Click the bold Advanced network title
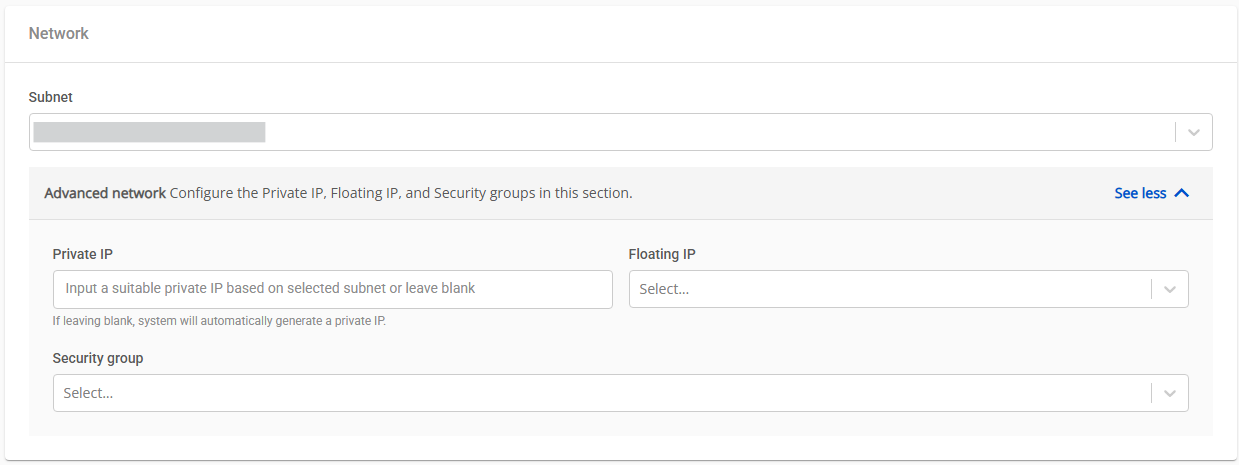 [105, 193]
